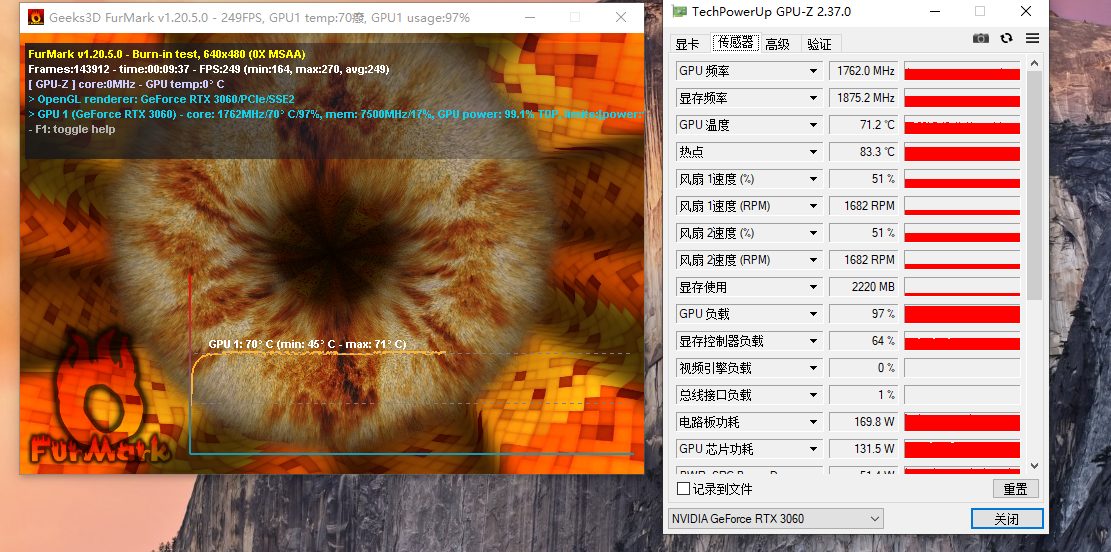Open the 电路板功耗 sensor dropdown arrow
Image resolution: width=1111 pixels, height=552 pixels.
coord(813,422)
